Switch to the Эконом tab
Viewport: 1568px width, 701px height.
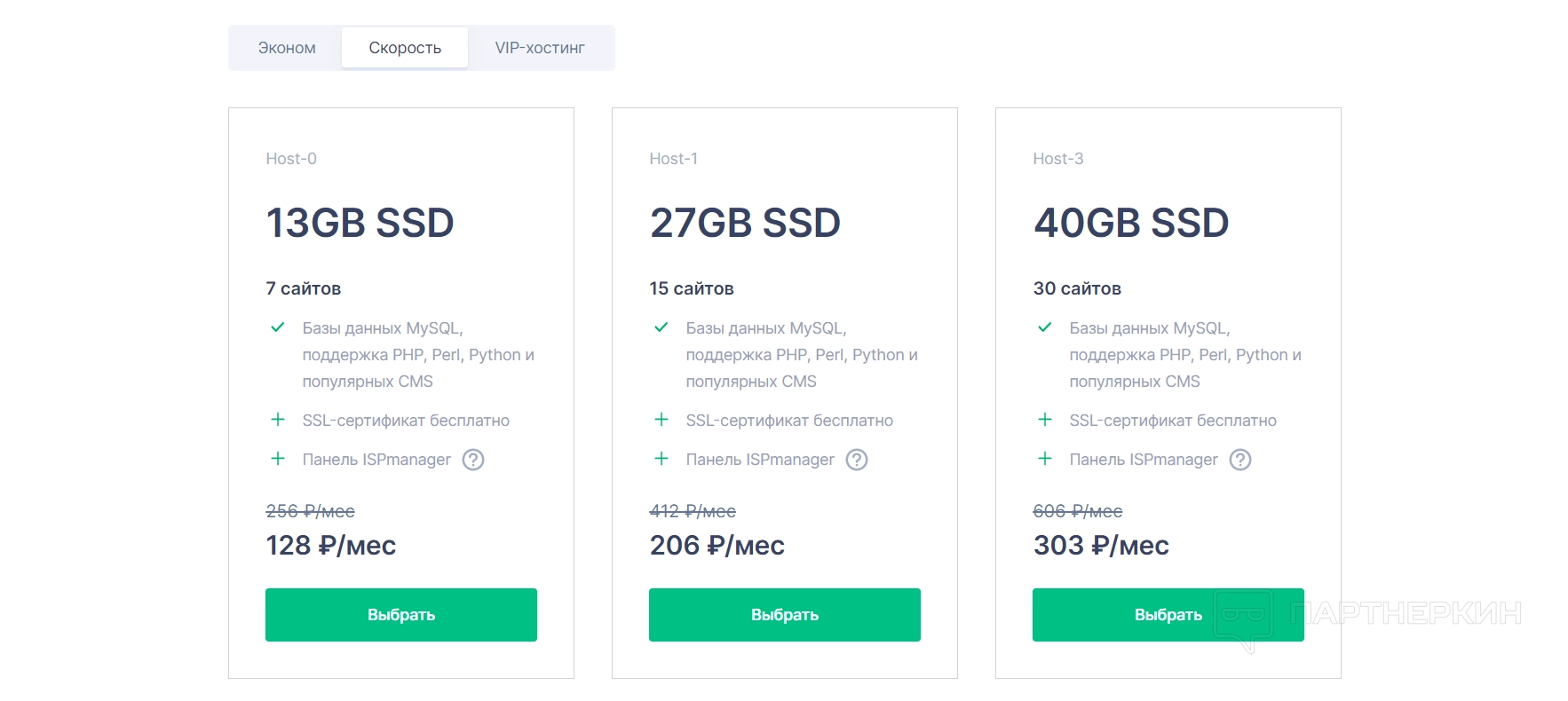(287, 48)
